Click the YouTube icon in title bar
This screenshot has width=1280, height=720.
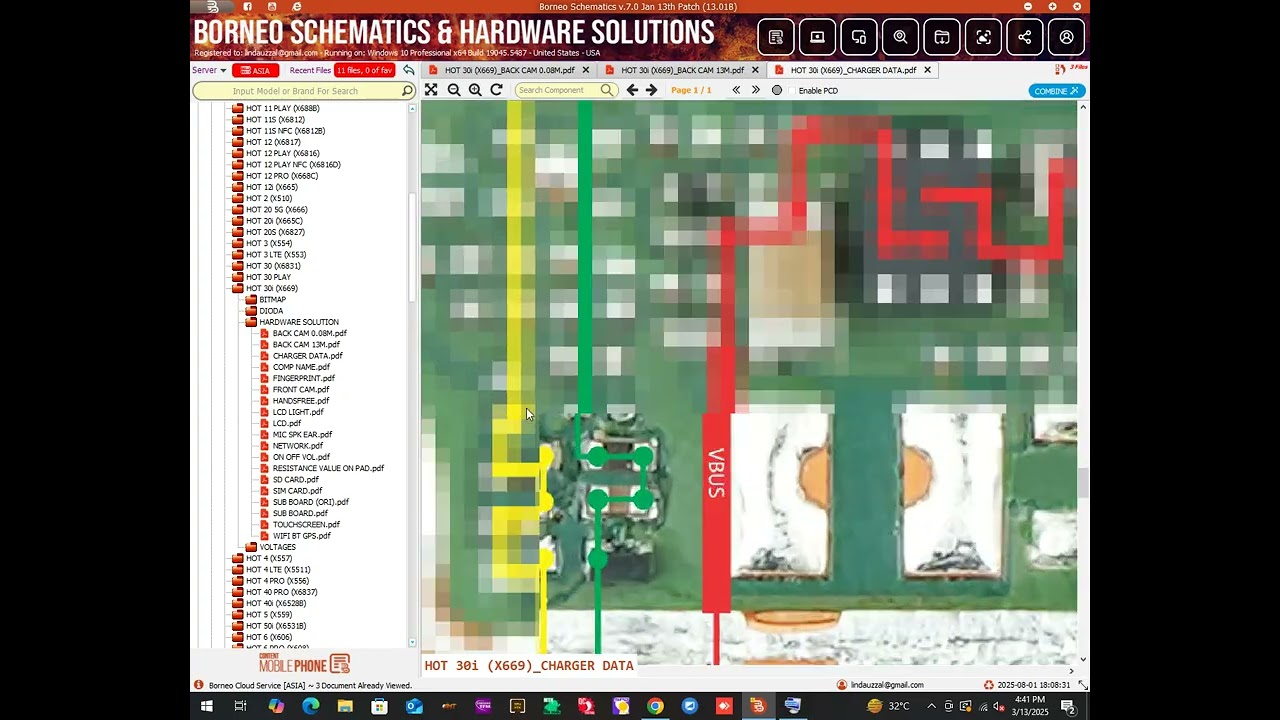(272, 6)
